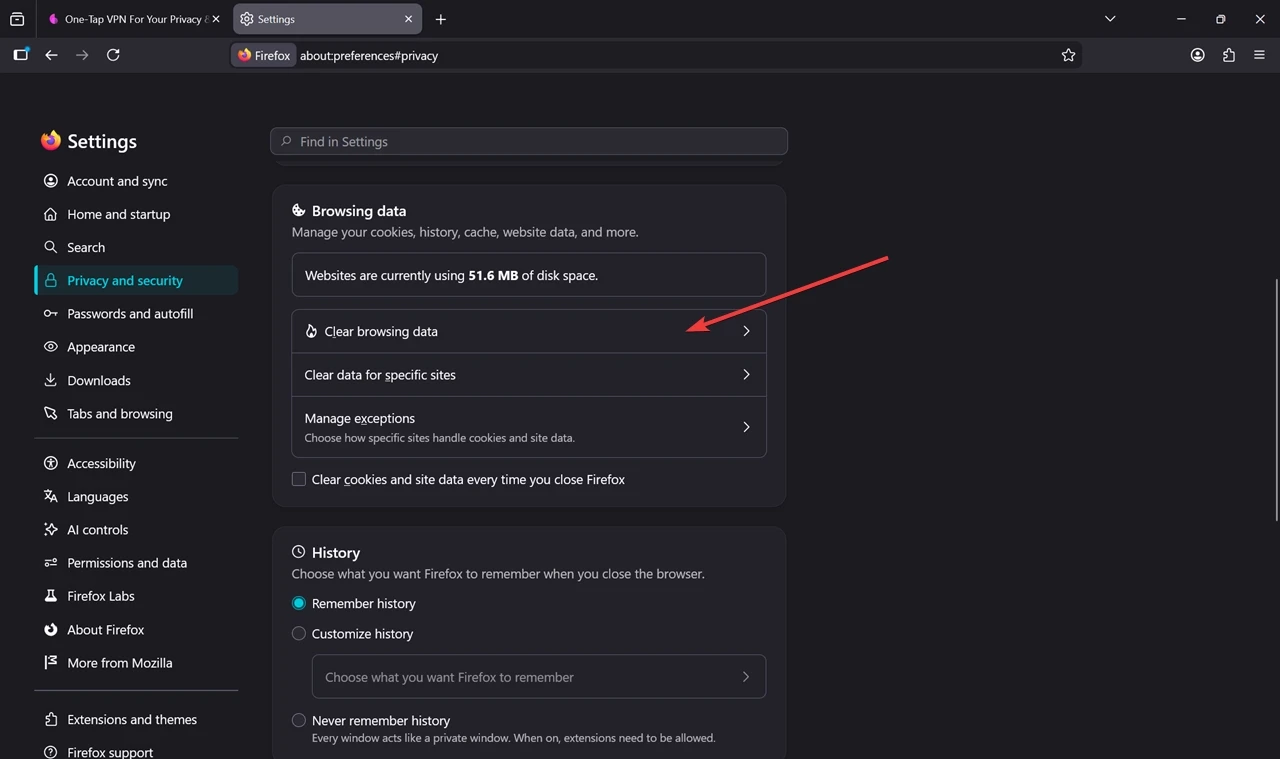Go to Search settings category
This screenshot has height=759, width=1280.
pos(136,247)
